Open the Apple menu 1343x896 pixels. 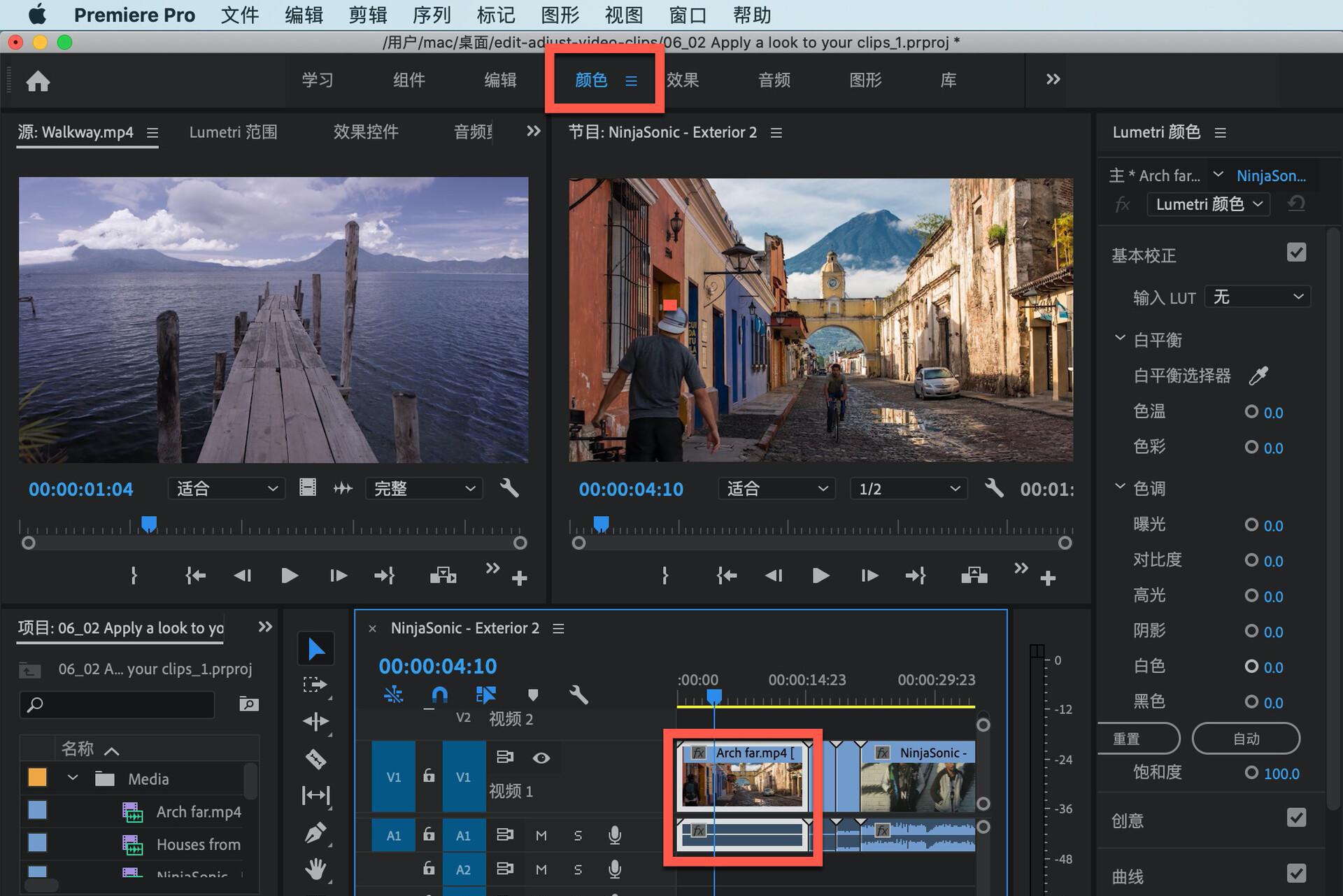(x=37, y=14)
